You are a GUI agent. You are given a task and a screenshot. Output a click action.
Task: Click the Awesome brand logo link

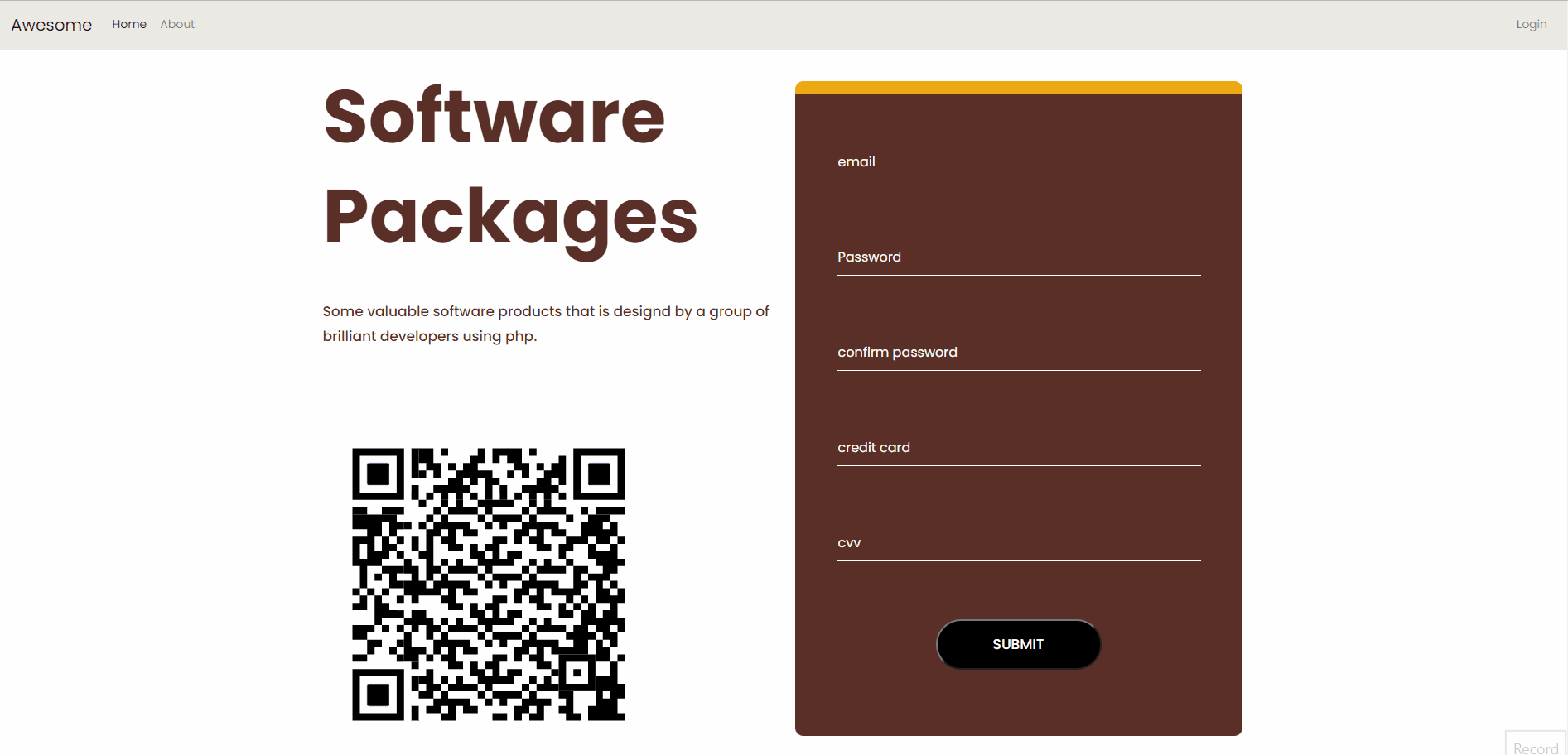[x=51, y=25]
